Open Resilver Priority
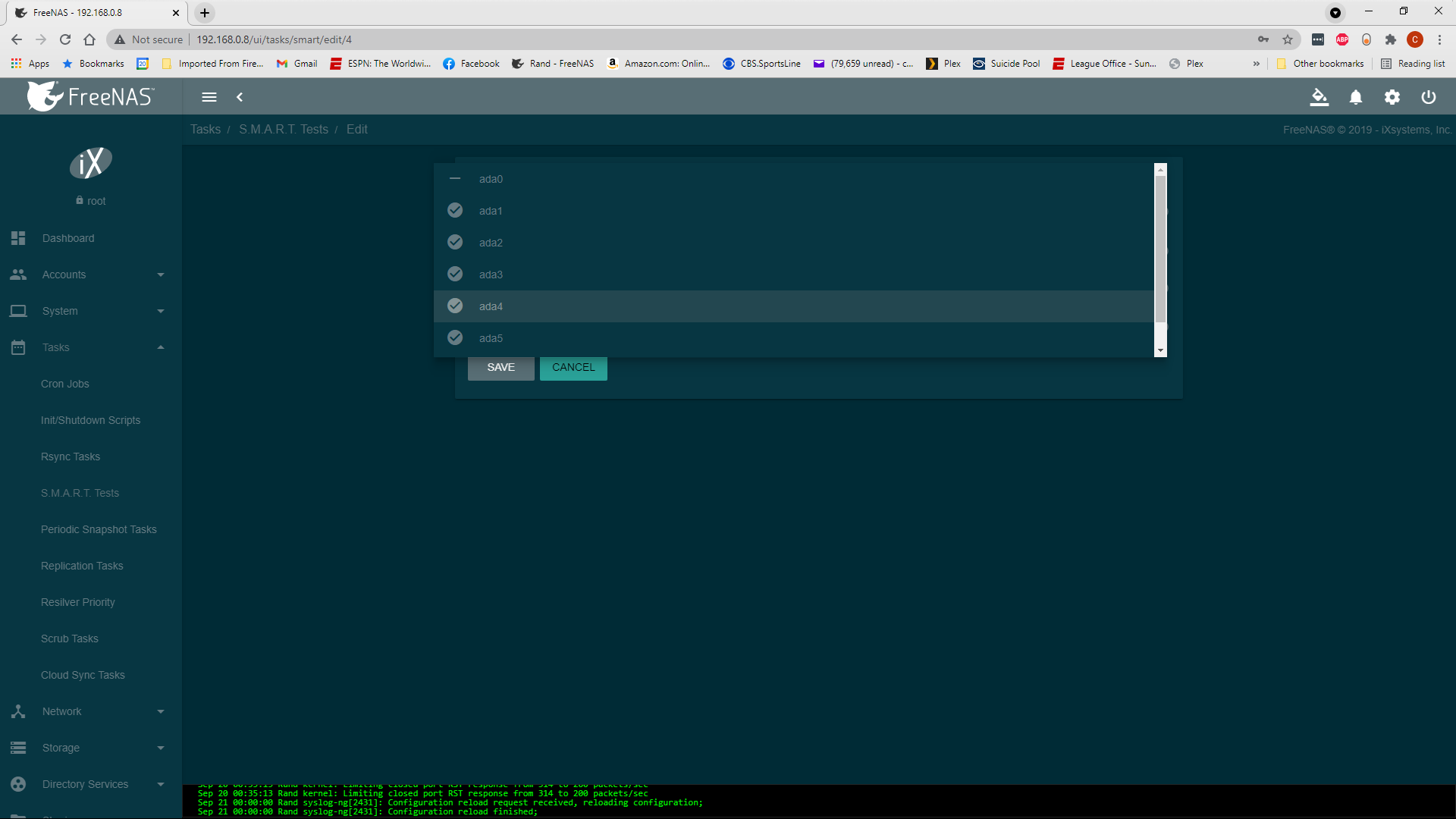1456x819 pixels. [78, 602]
